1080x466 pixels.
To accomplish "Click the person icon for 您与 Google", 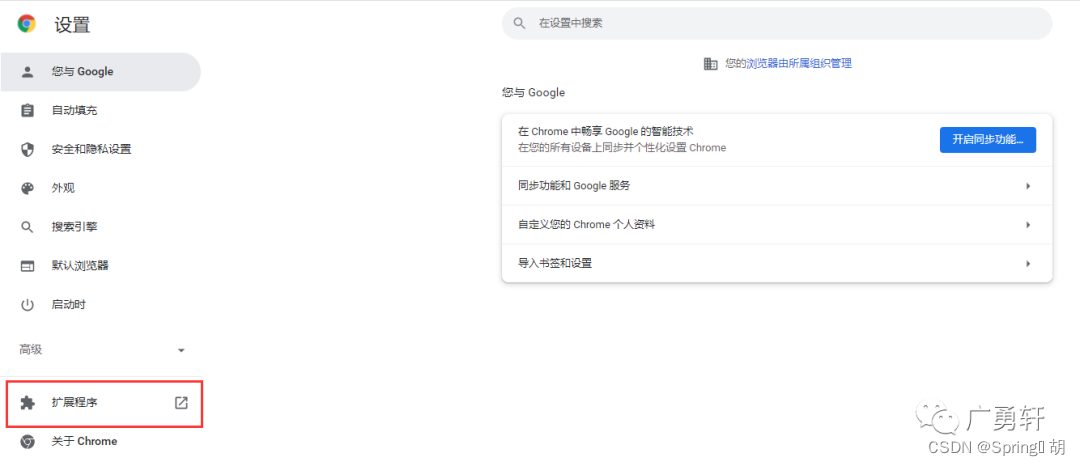I will 28,72.
